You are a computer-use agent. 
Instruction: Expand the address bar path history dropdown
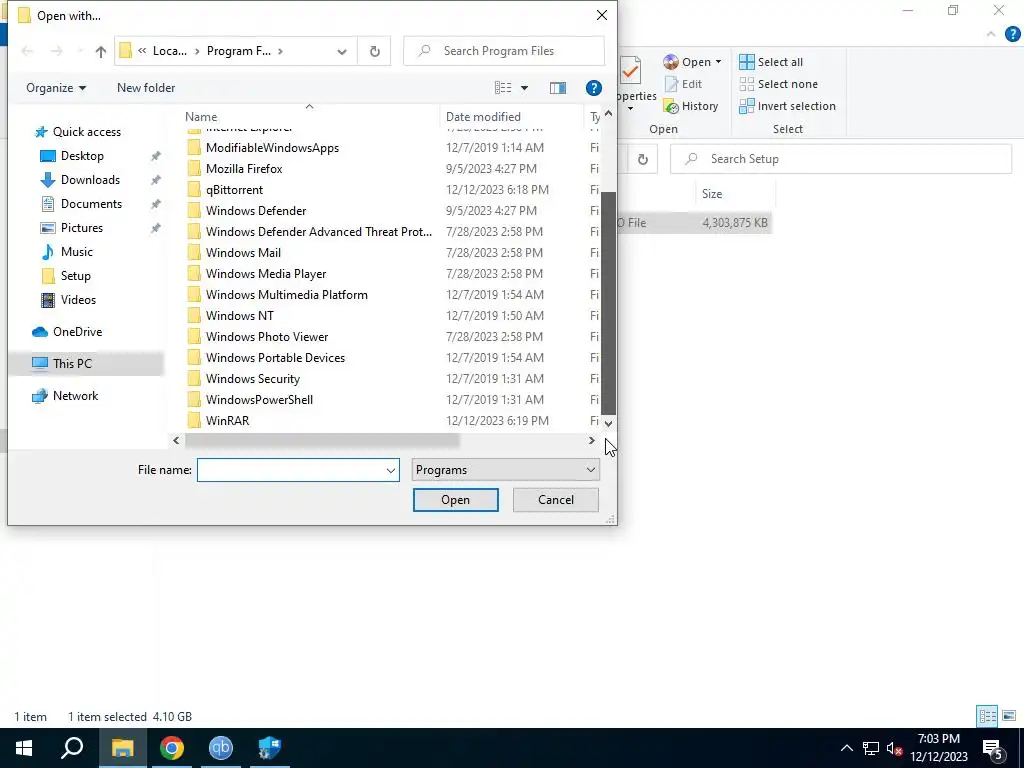[x=342, y=52]
